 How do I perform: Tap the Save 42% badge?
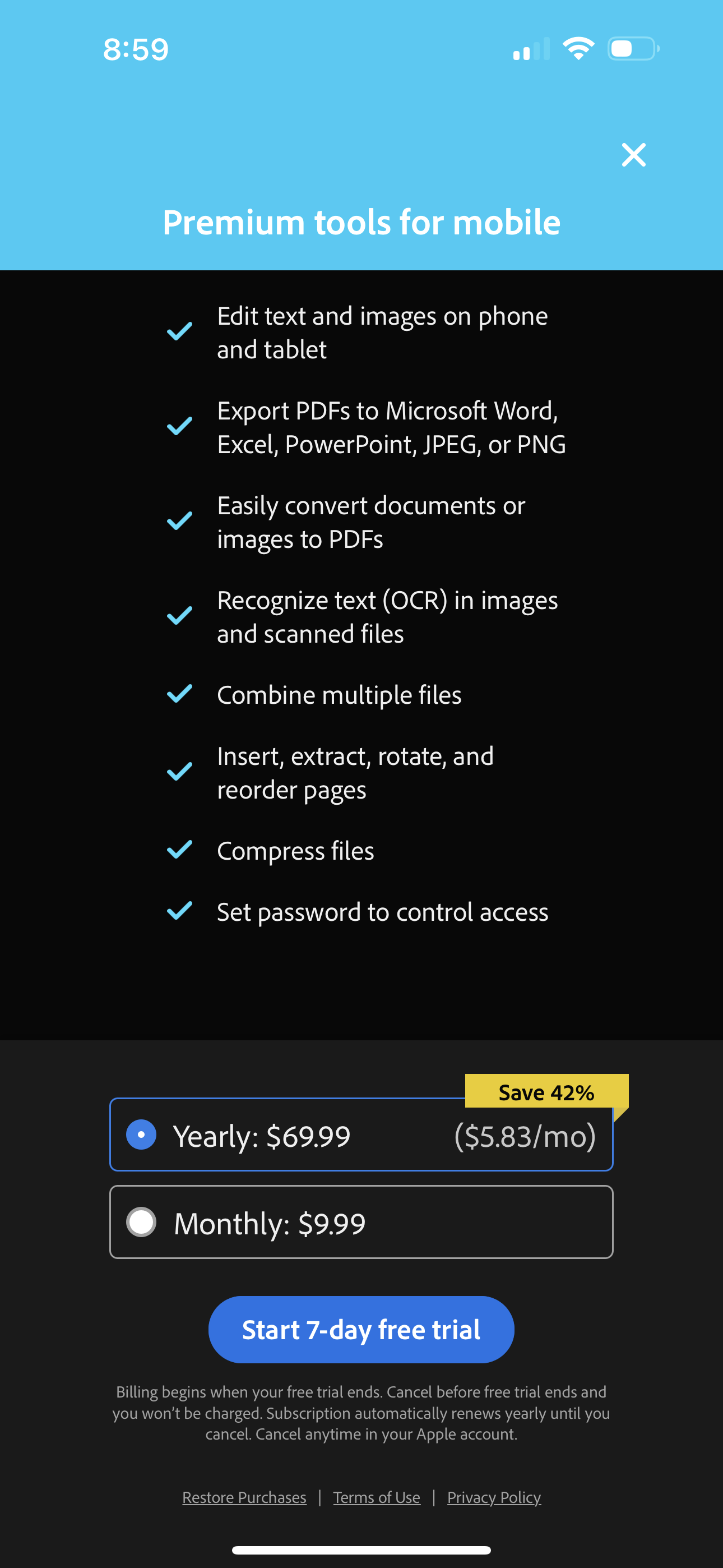click(x=546, y=1091)
